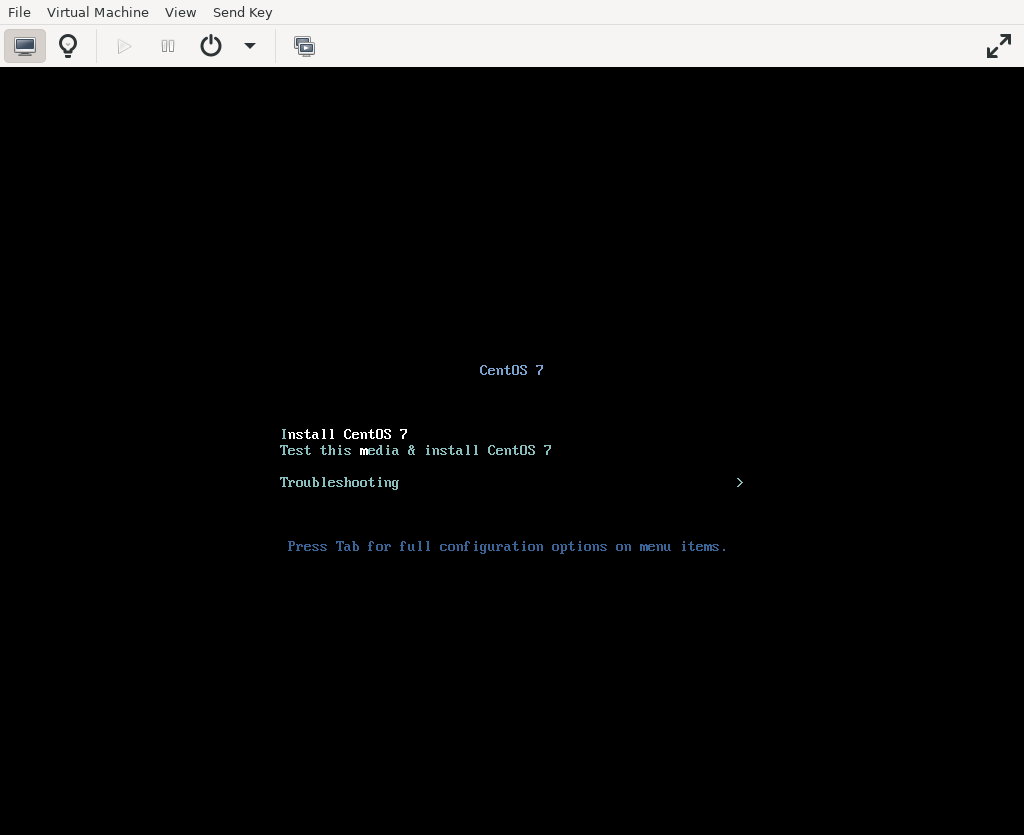Click the arrow beside Troubleshooting
The image size is (1024, 835).
(x=740, y=482)
